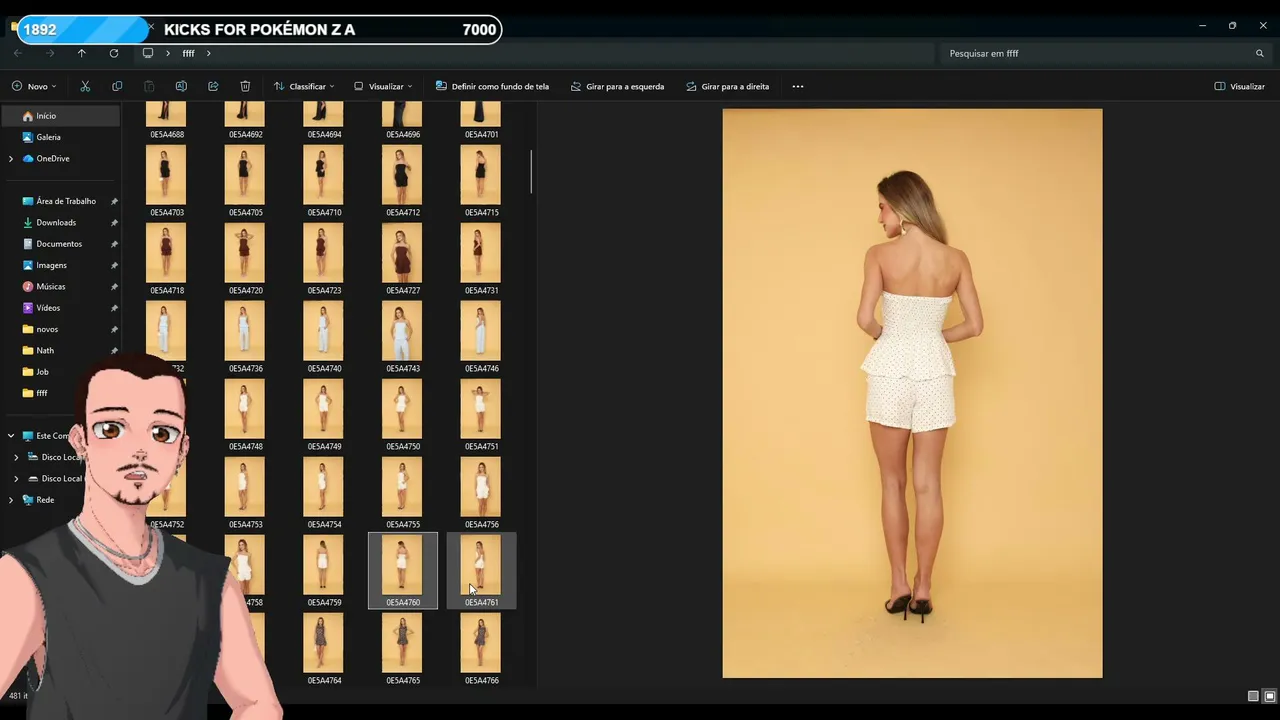The width and height of the screenshot is (1280, 720).
Task: Select thumbnail 0E5A4754
Action: [324, 493]
